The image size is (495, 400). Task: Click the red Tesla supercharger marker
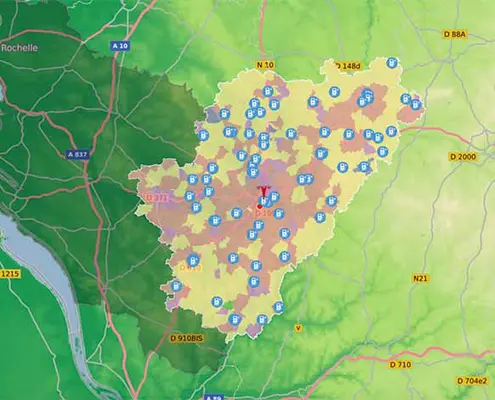[x=264, y=191]
